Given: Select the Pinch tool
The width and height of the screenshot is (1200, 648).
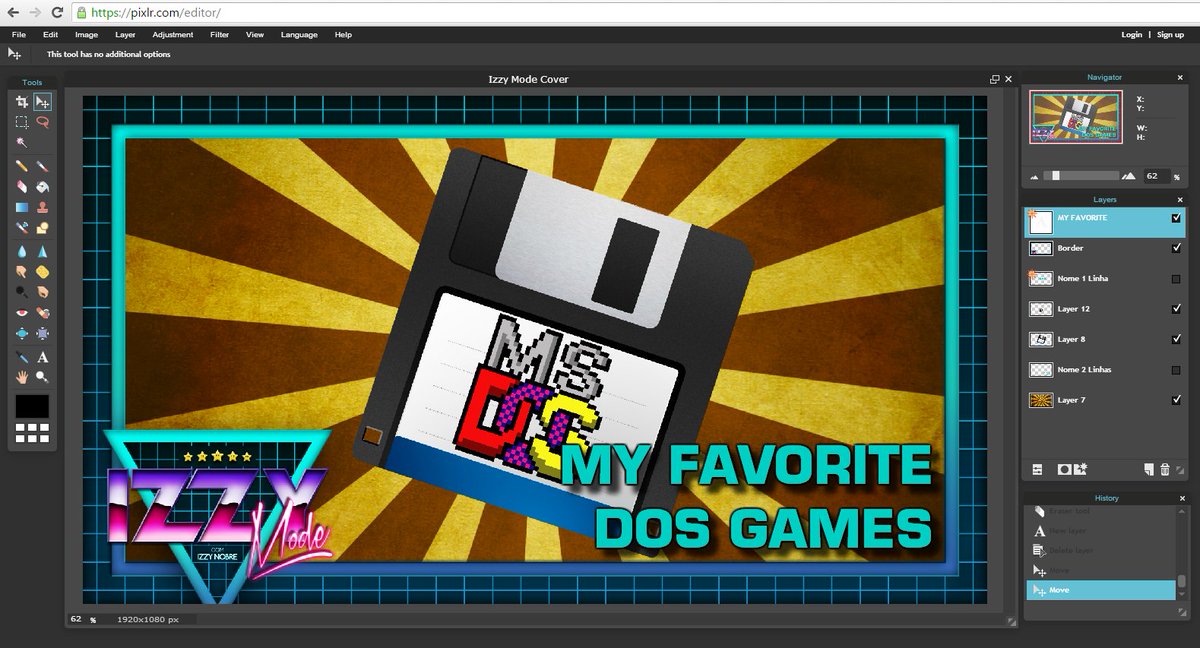Looking at the screenshot, I should click(x=42, y=334).
